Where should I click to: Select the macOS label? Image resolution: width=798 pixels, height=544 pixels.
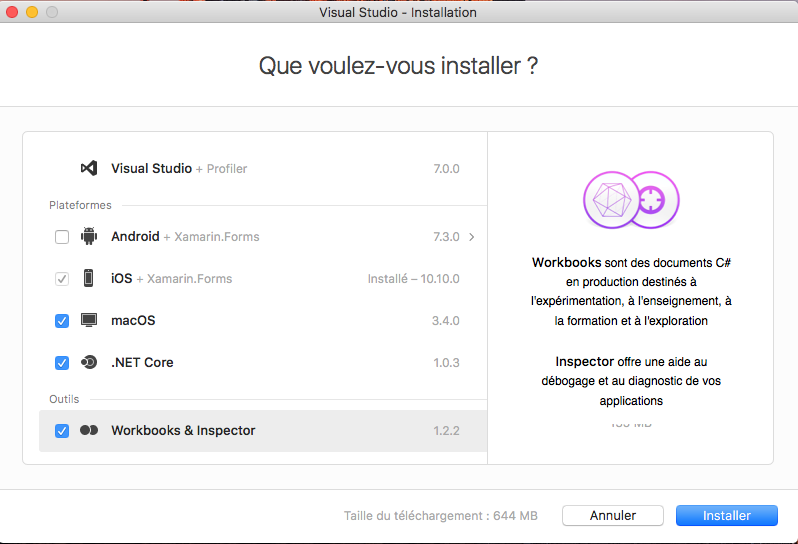(133, 321)
